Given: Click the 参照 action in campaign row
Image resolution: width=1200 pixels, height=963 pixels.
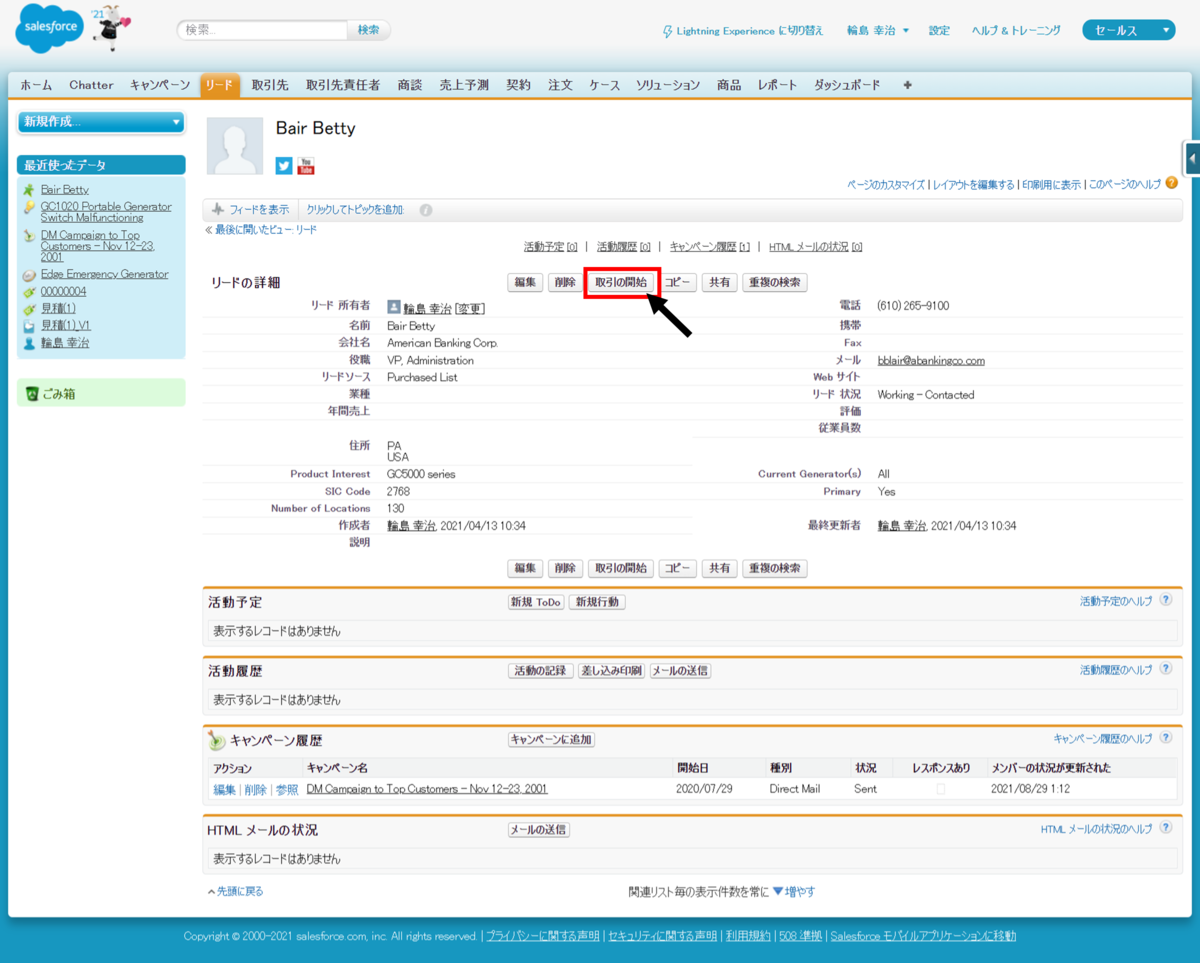Looking at the screenshot, I should coord(287,789).
